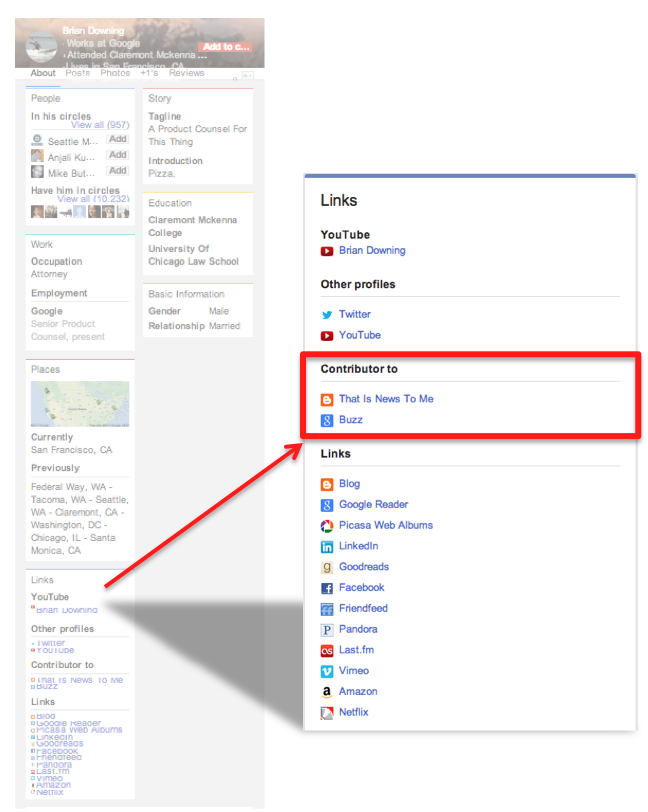Viewport: 648px width, 812px height.
Task: Click the Facebook icon in Links list
Action: click(x=327, y=589)
